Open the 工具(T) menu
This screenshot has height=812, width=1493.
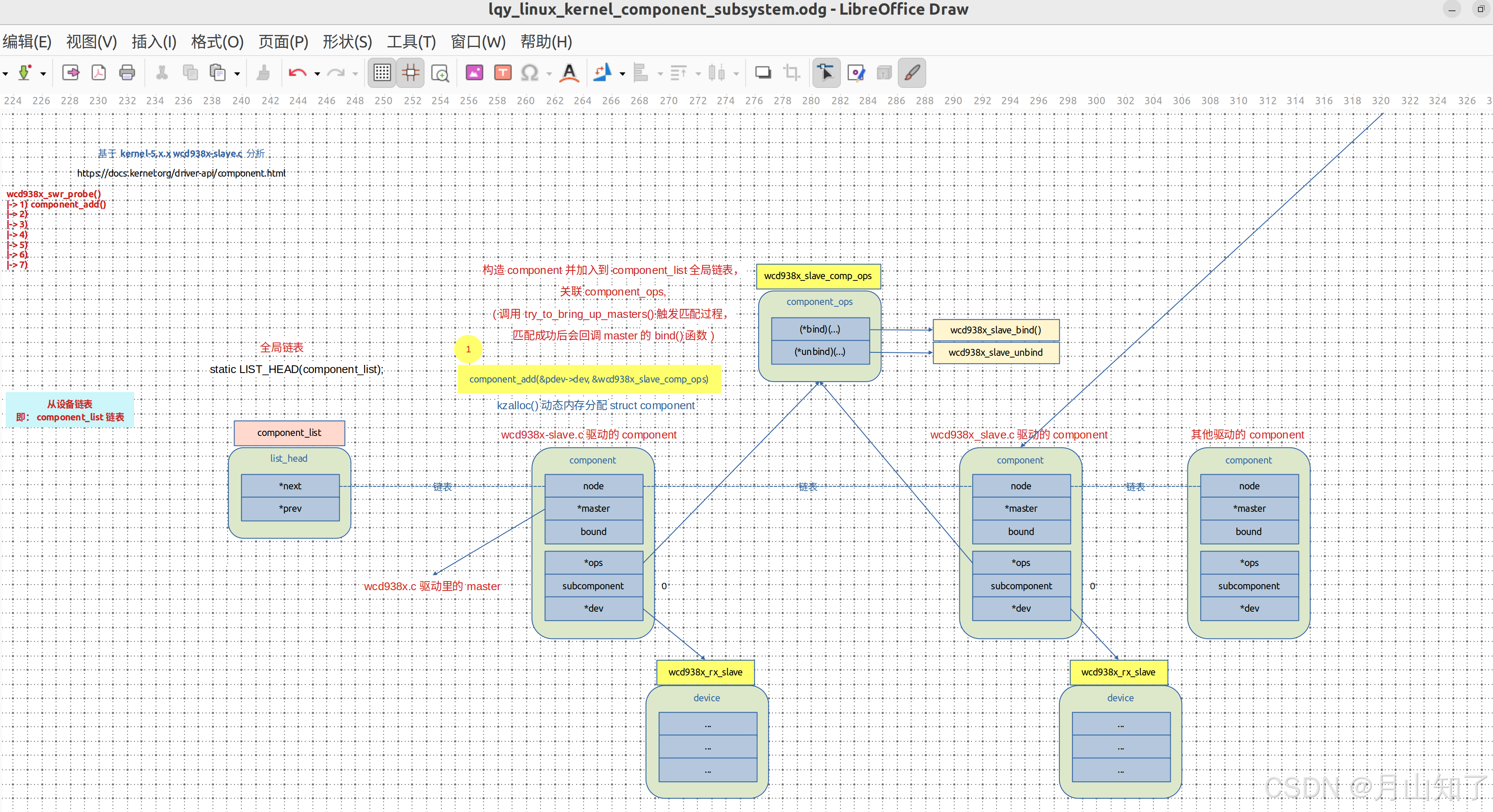click(411, 42)
